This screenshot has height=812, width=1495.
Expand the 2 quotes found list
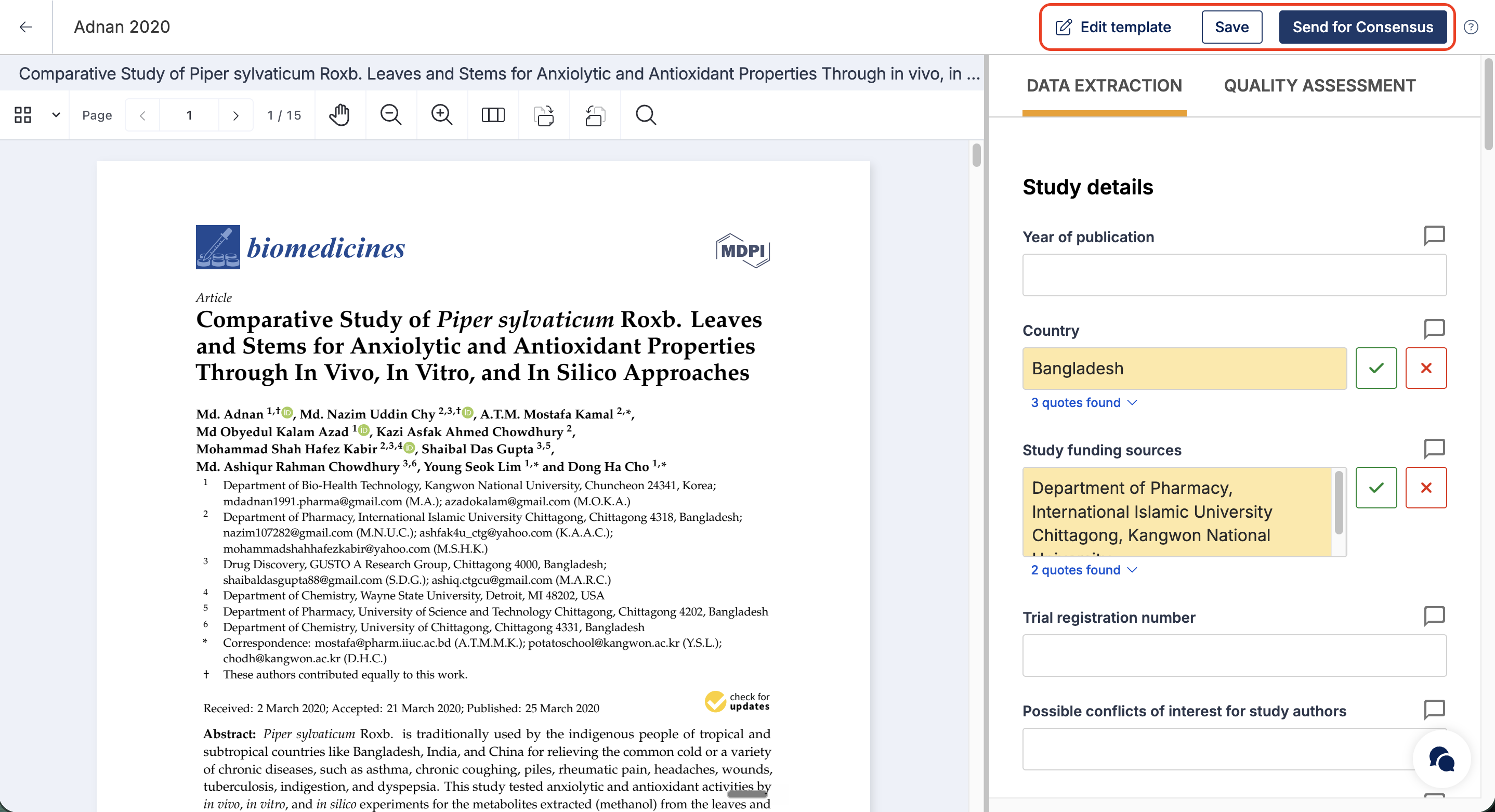pyautogui.click(x=1083, y=569)
